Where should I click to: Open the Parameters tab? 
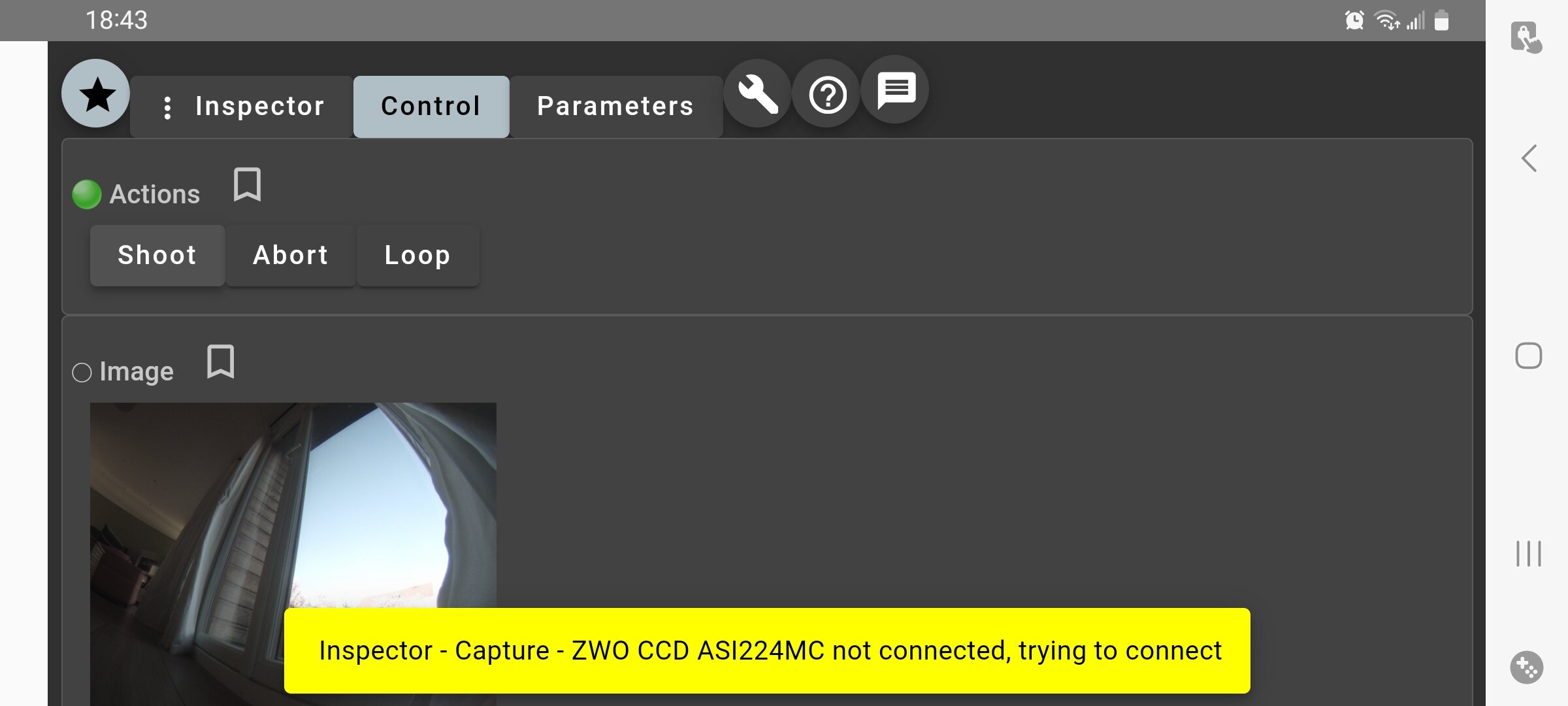click(615, 107)
